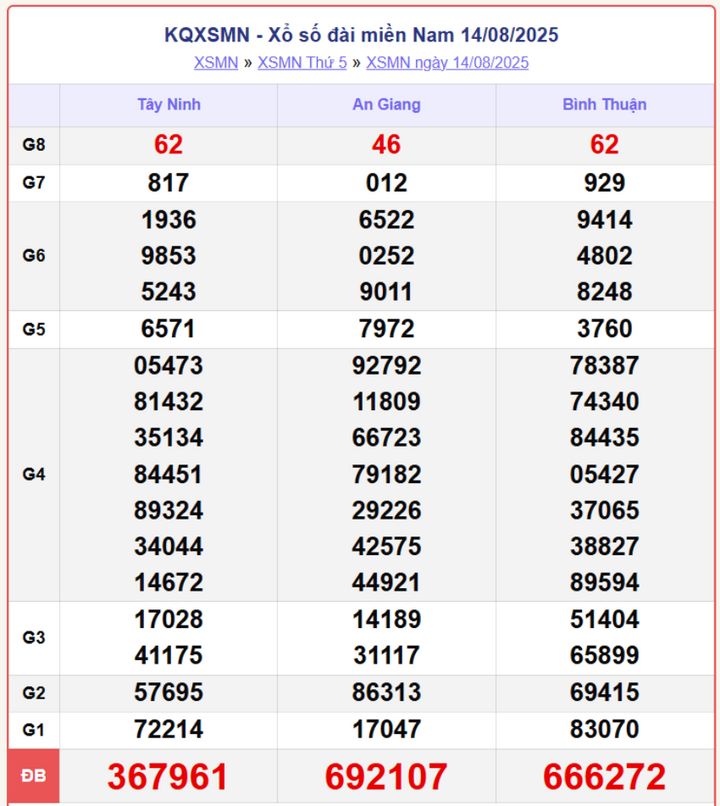The height and width of the screenshot is (806, 720).
Task: Click the G5 row label
Action: (34, 329)
